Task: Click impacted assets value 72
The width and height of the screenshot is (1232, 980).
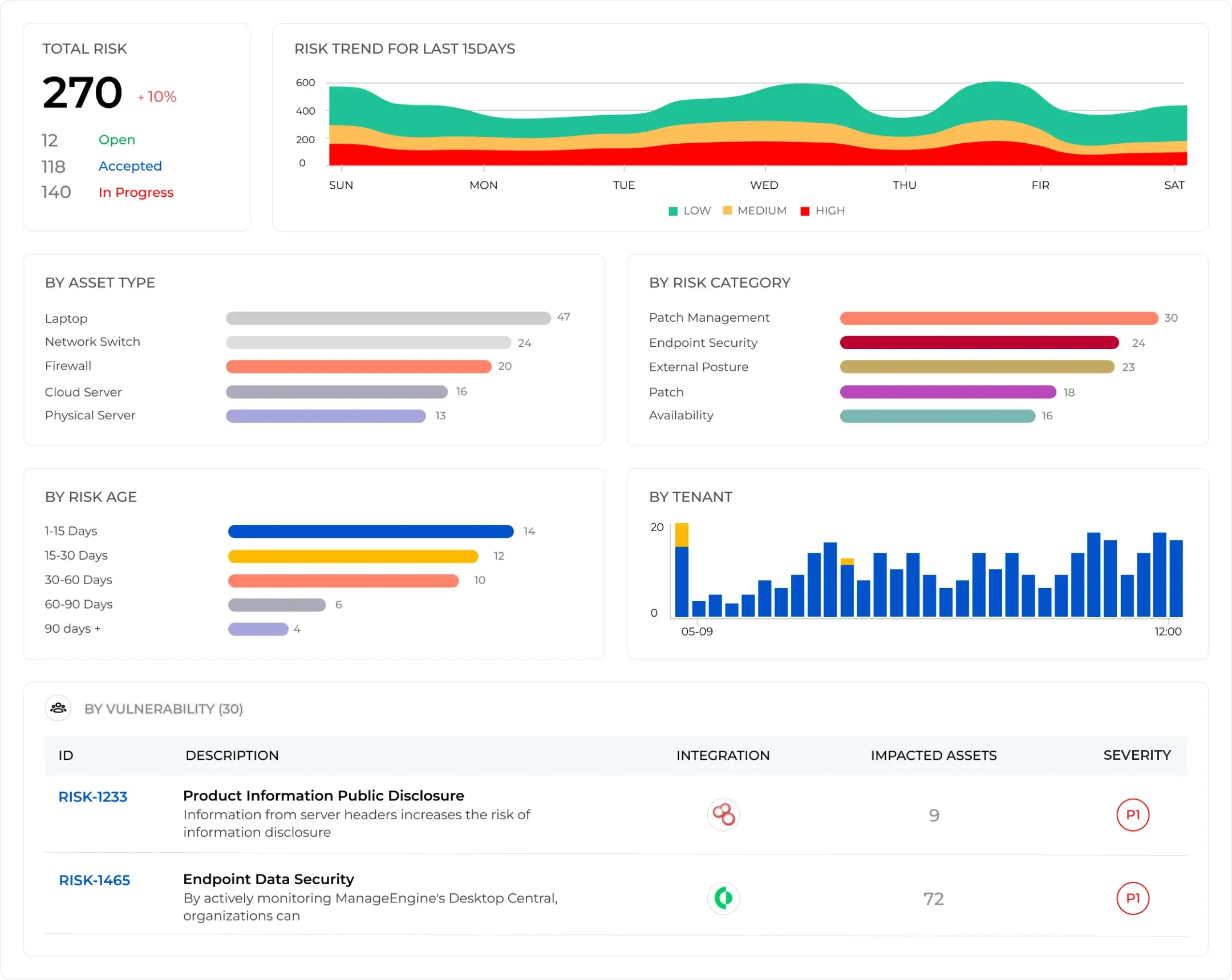Action: 934,899
